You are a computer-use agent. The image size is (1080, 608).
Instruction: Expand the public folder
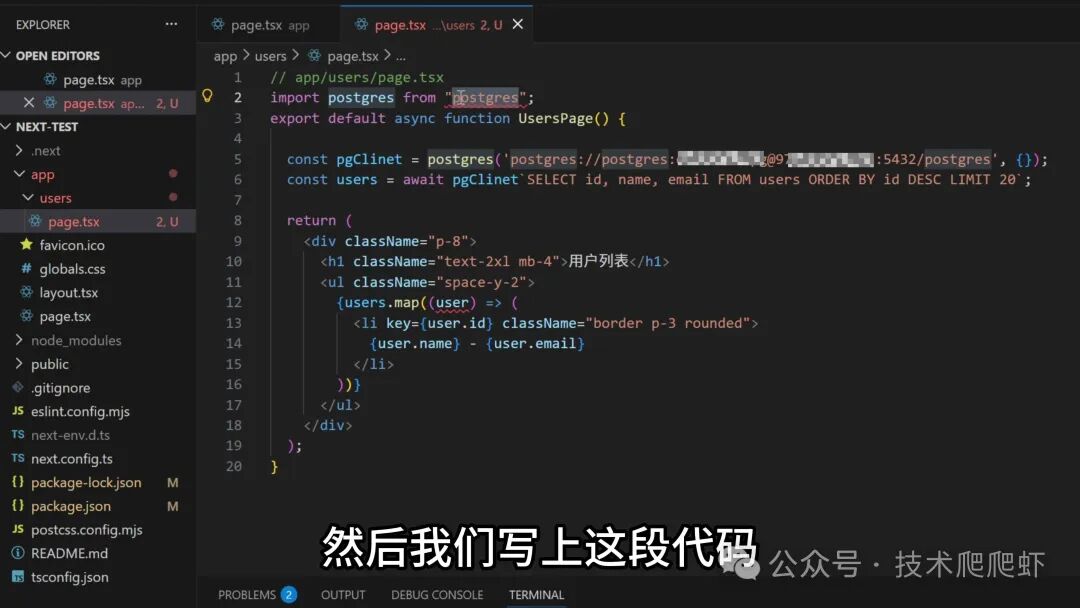click(x=47, y=364)
